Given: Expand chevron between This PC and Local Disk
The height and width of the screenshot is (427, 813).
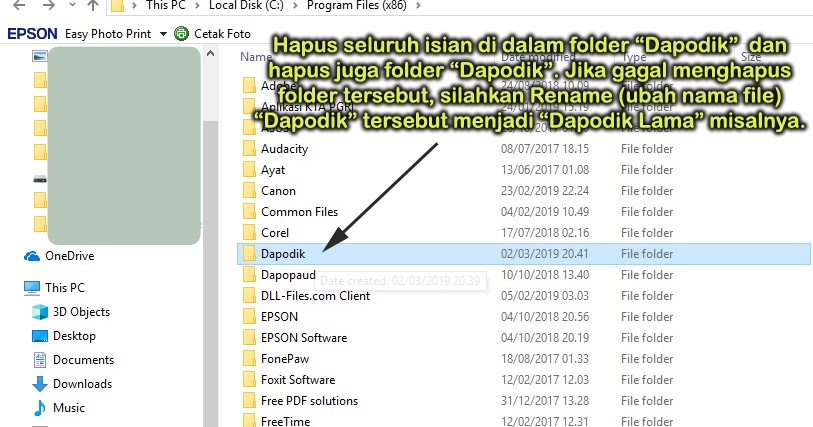Looking at the screenshot, I should click(x=197, y=6).
